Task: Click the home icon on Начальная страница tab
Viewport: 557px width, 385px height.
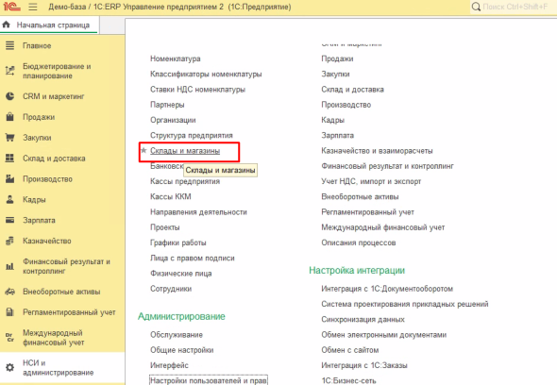Action: tap(6, 25)
